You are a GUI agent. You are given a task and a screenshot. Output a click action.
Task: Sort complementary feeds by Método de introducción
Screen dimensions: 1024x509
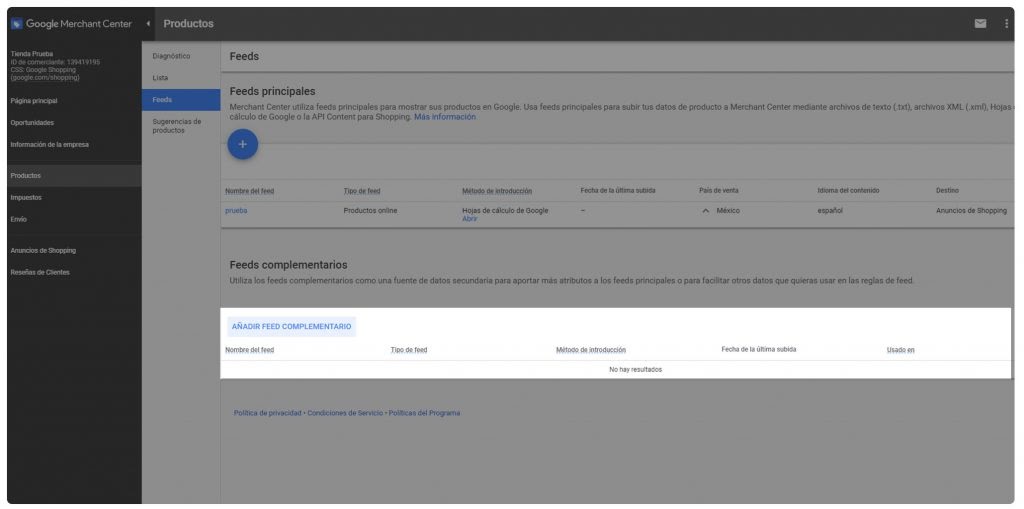591,350
